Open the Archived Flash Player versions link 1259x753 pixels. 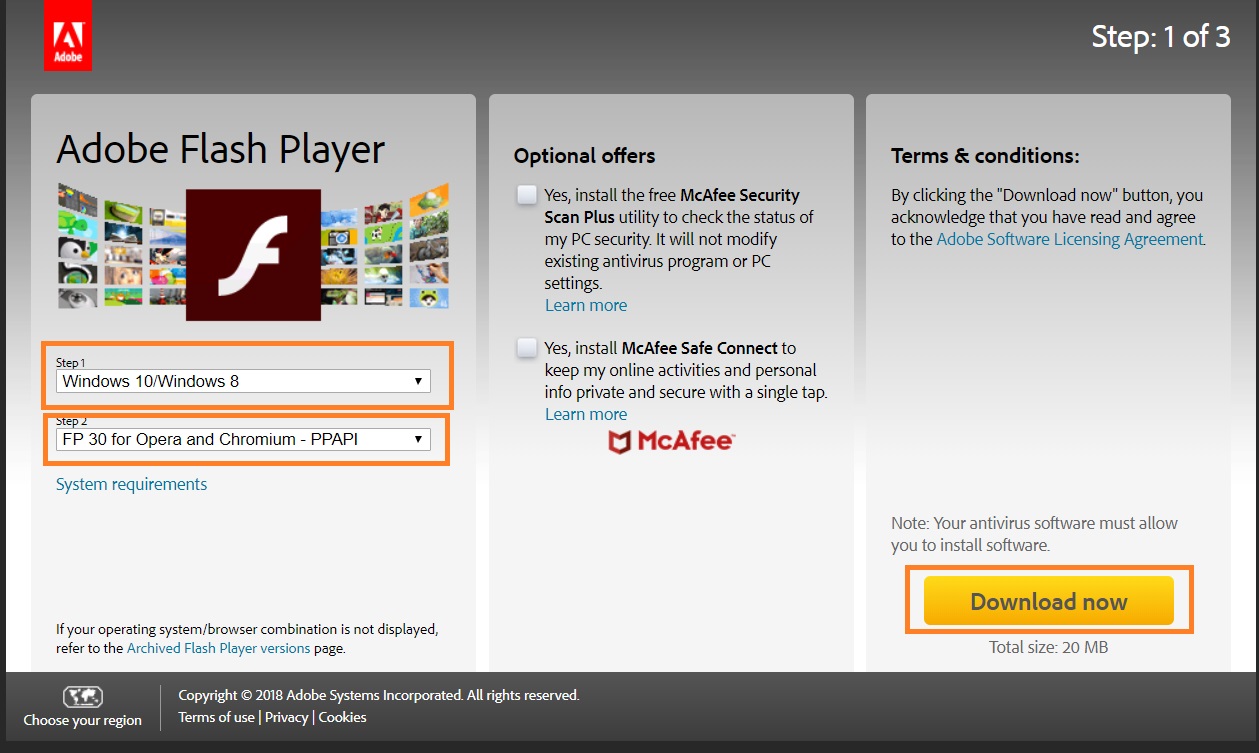[x=218, y=648]
